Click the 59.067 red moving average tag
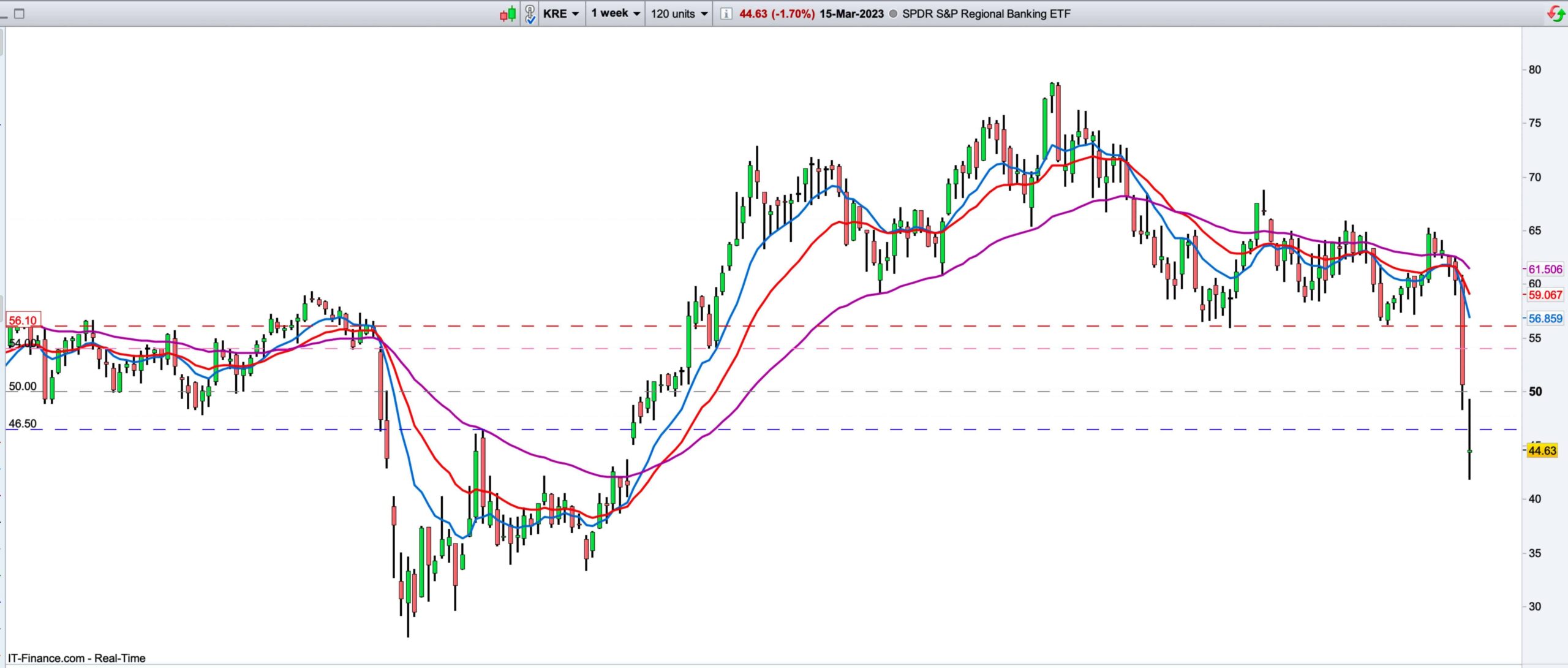The height and width of the screenshot is (668, 1568). point(1545,295)
